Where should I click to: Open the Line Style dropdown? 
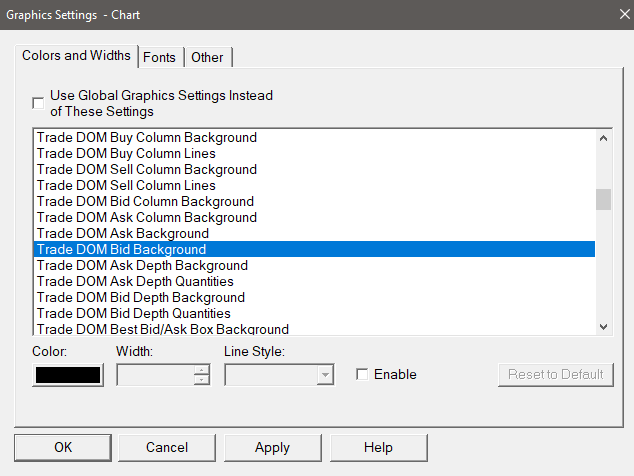pos(325,375)
